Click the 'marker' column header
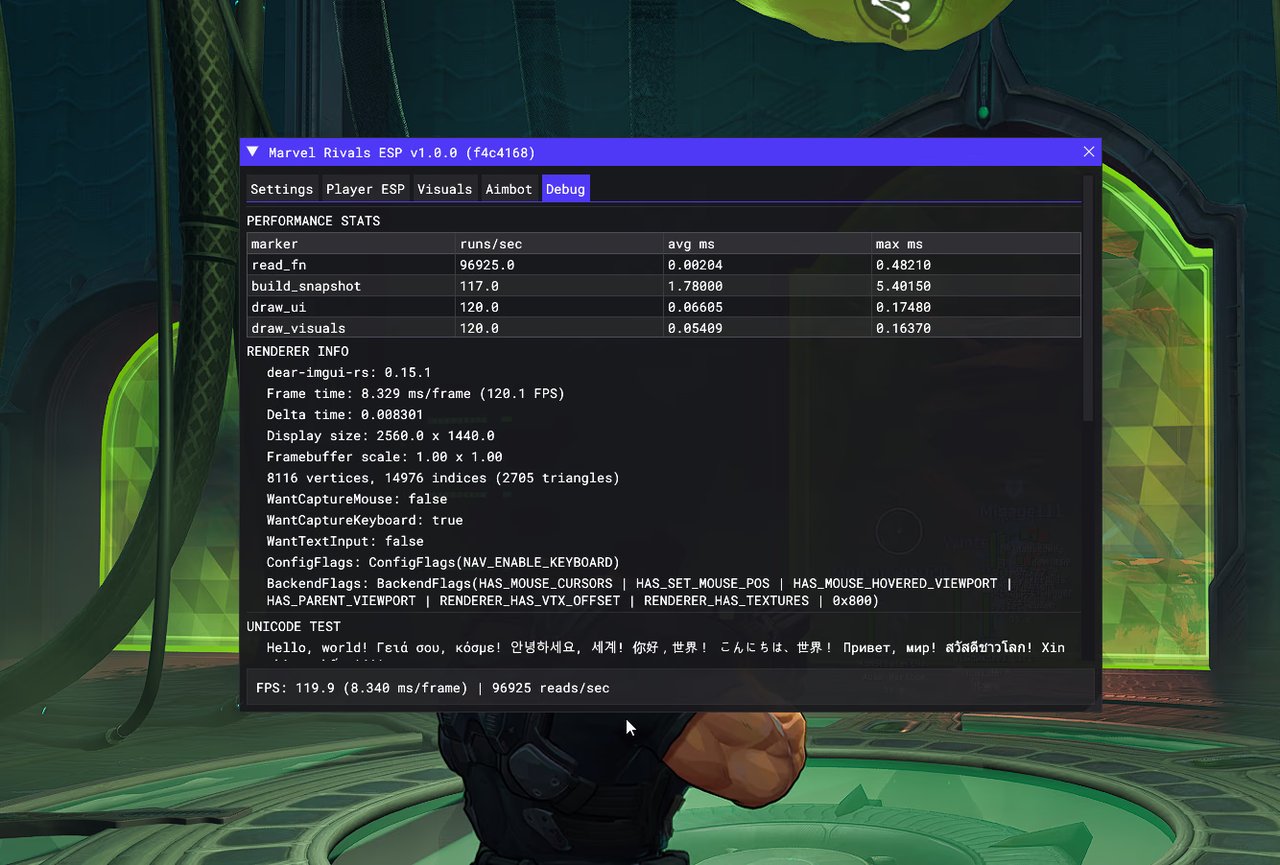The width and height of the screenshot is (1280, 865). pos(351,244)
